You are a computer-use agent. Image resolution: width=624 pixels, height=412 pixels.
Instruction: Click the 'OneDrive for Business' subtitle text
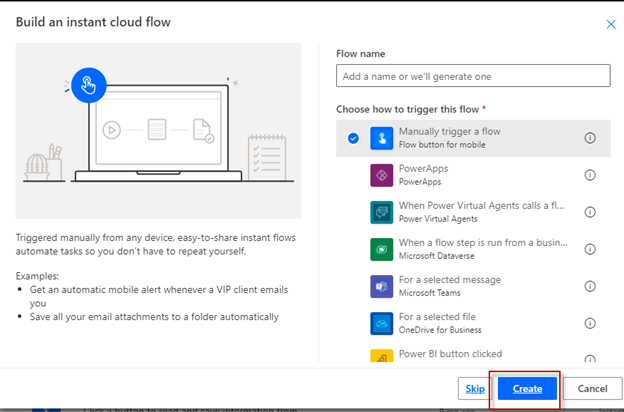[440, 330]
